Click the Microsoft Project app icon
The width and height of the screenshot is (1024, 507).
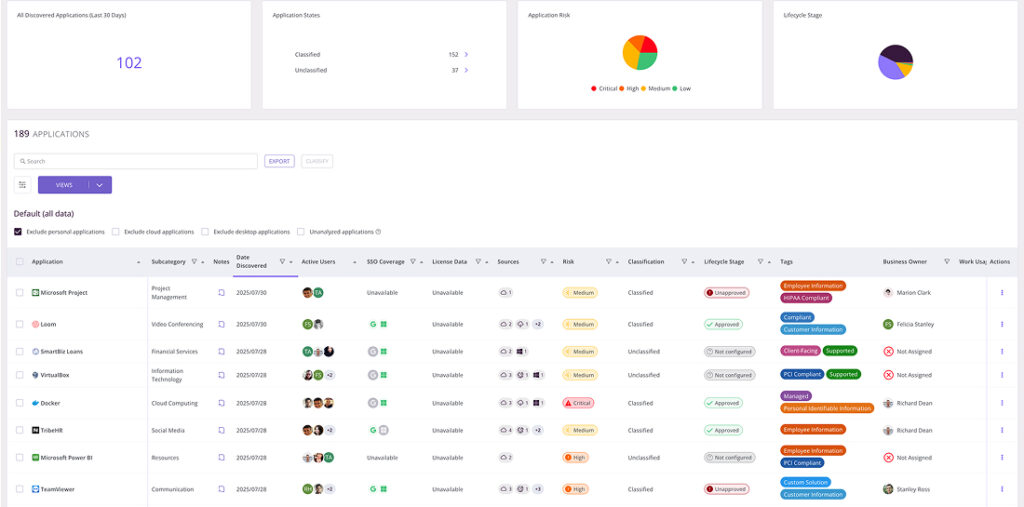(36, 293)
